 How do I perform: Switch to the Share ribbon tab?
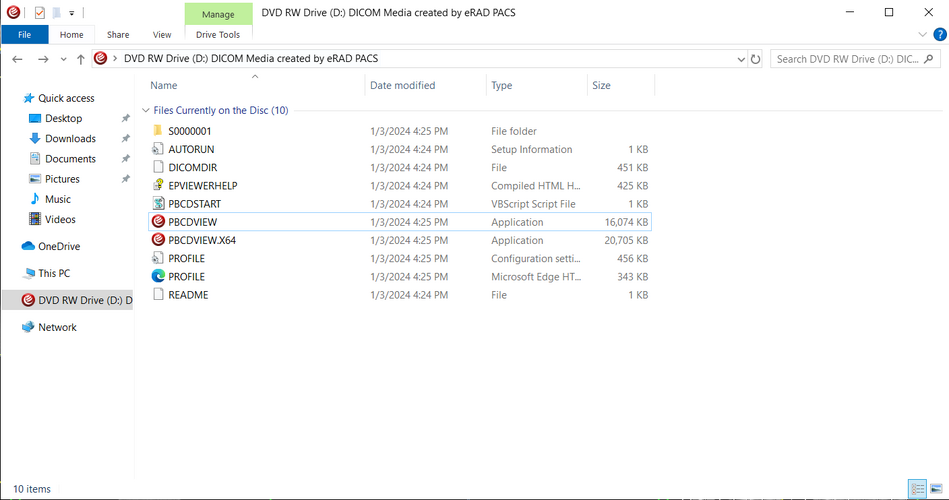click(118, 35)
